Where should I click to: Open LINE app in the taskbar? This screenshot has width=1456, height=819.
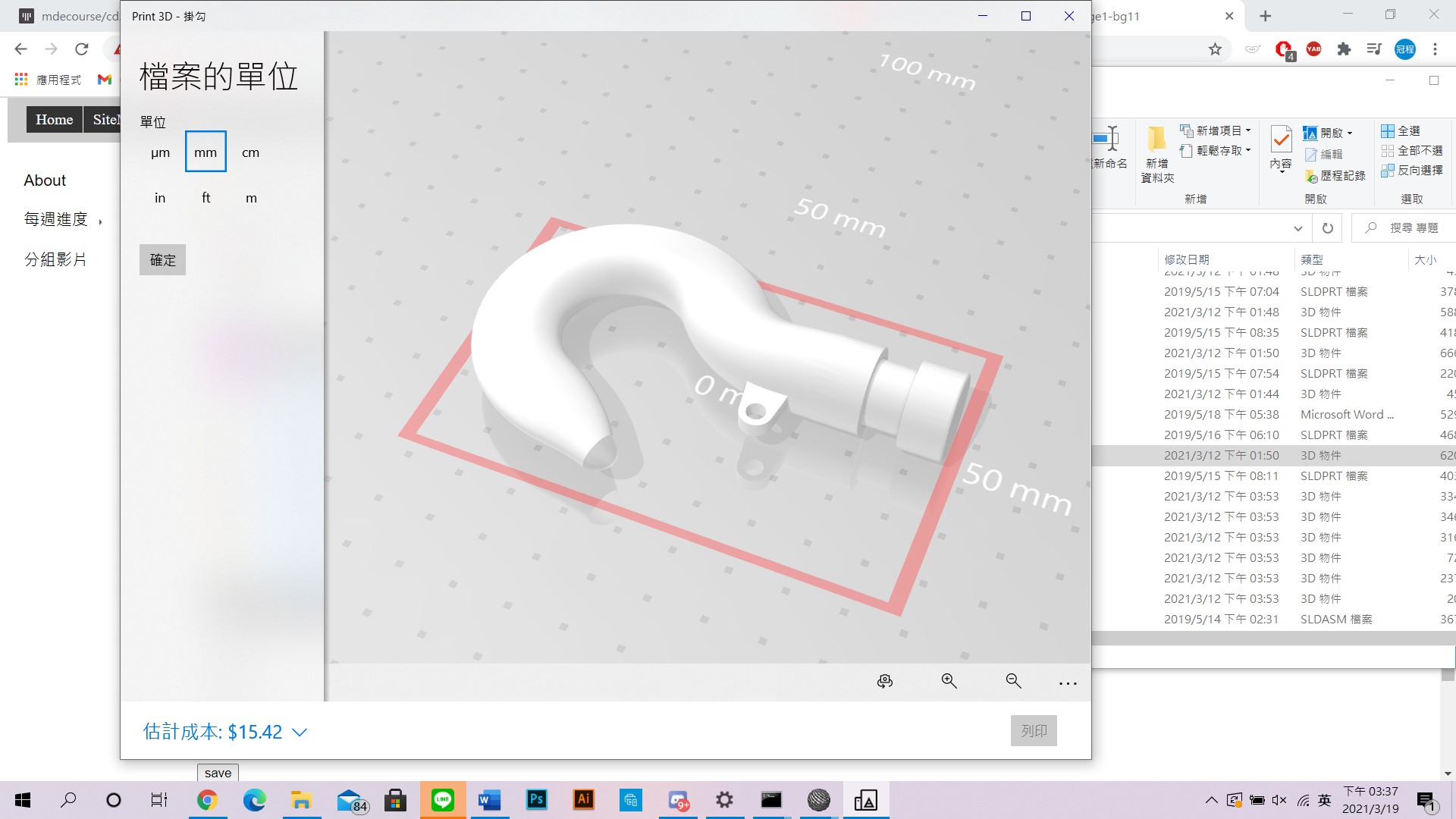[x=443, y=799]
